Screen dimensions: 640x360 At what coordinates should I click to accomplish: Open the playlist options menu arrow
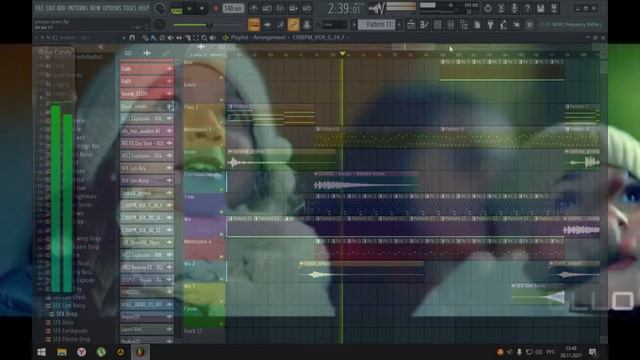[x=124, y=38]
